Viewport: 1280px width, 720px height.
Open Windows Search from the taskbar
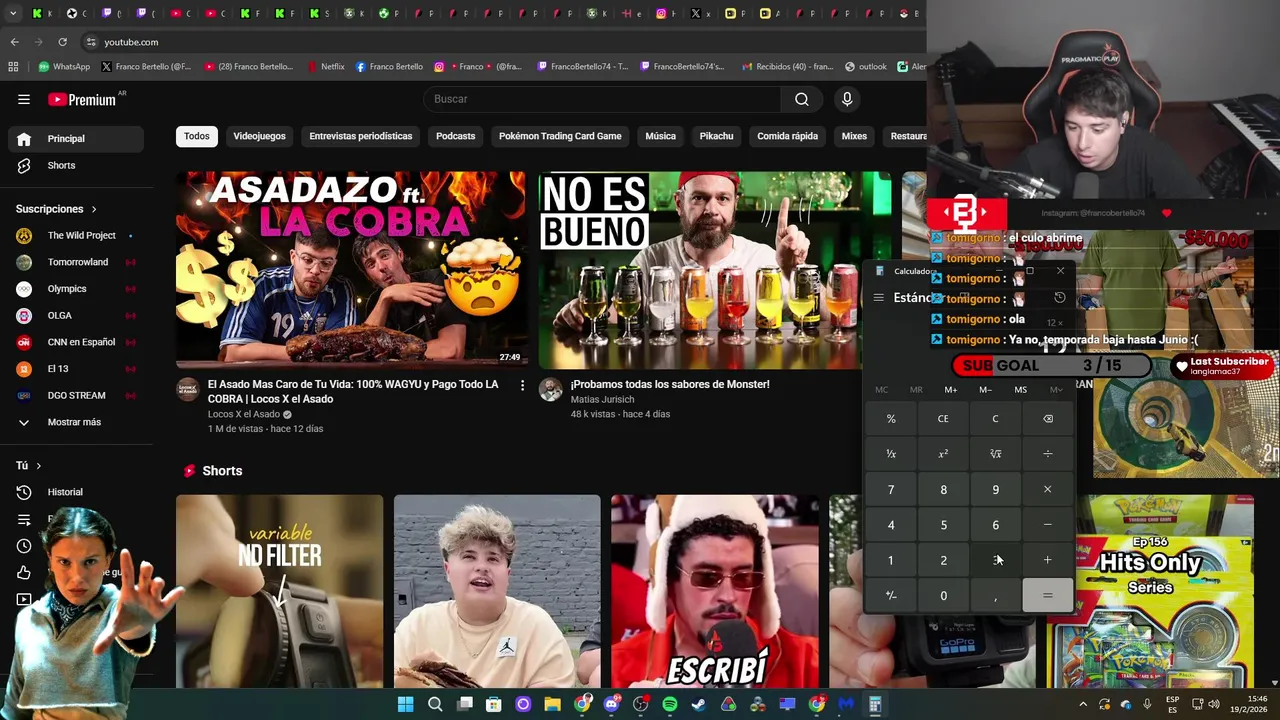click(x=435, y=704)
